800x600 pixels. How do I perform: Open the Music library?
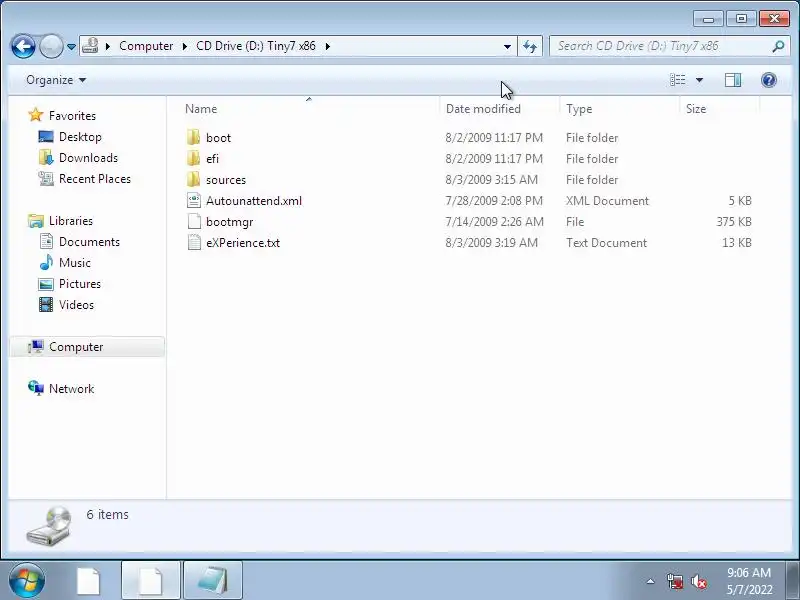pos(74,263)
